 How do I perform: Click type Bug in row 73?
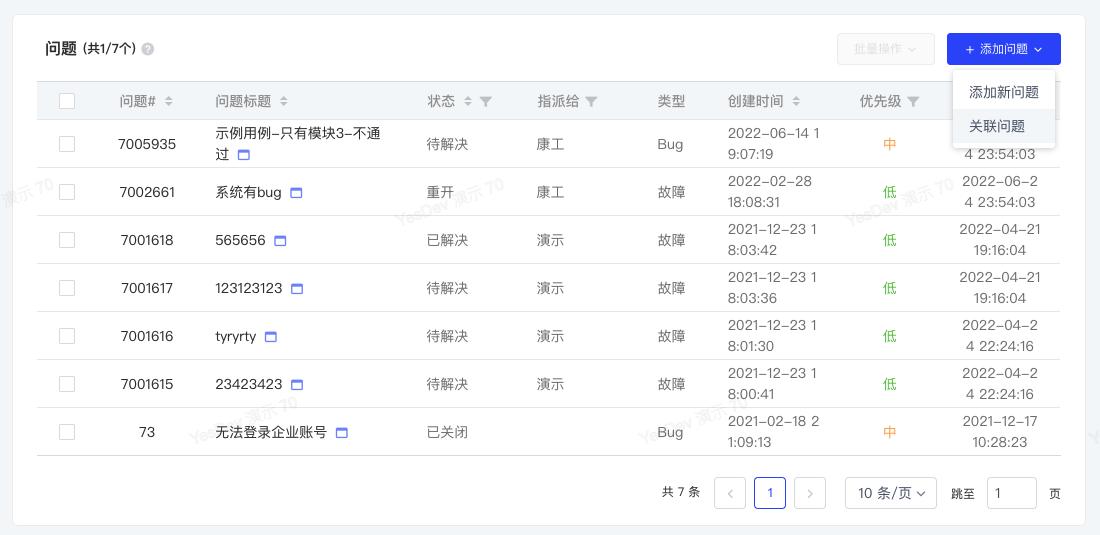671,432
